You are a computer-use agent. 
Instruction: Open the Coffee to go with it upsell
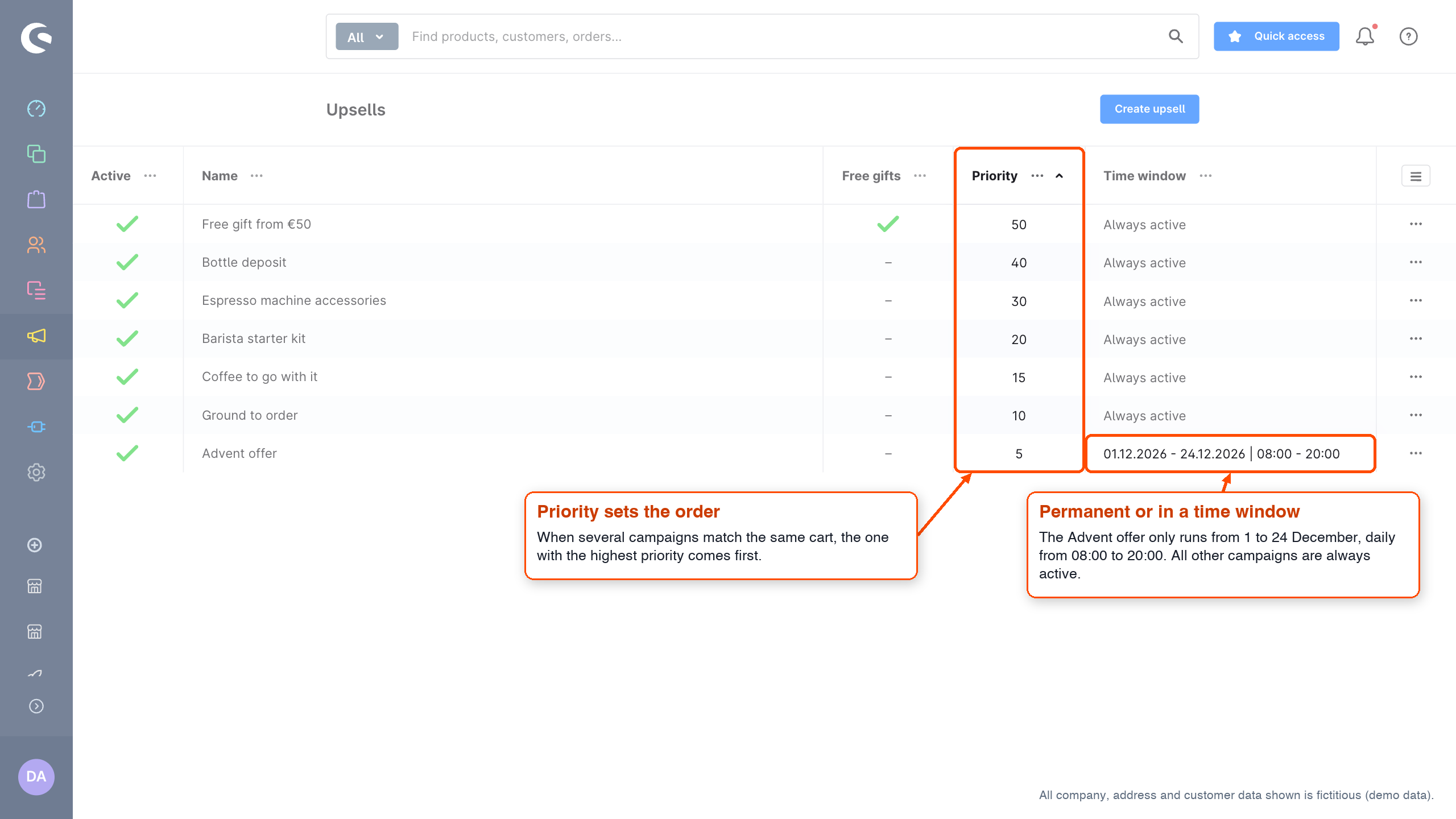pos(259,377)
